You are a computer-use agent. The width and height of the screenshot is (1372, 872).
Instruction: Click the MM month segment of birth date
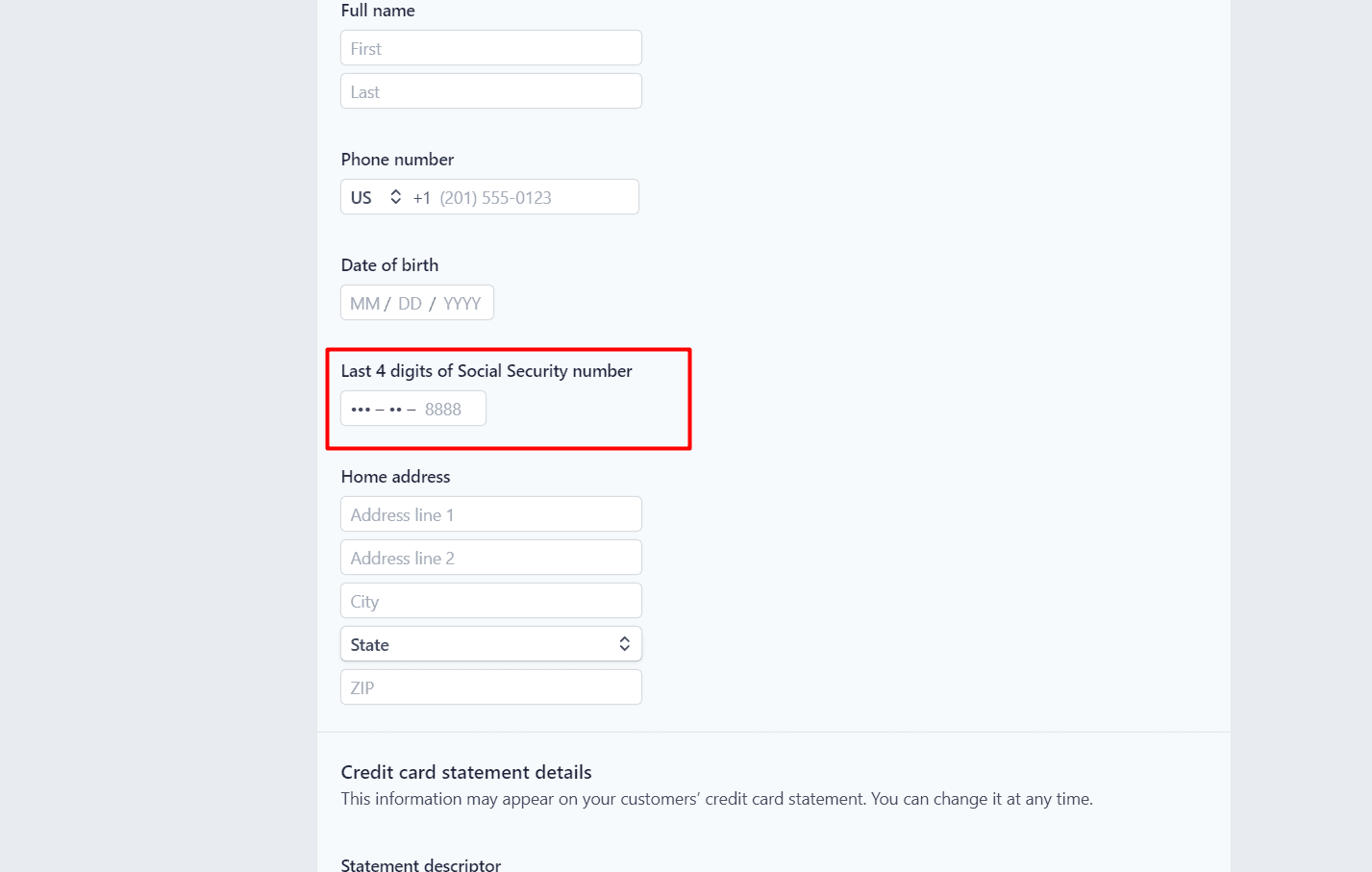click(365, 304)
